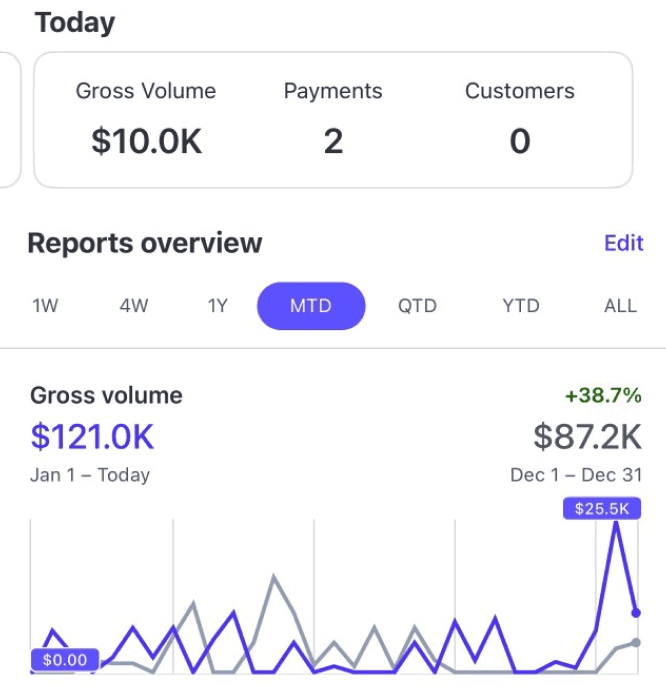The height and width of the screenshot is (700, 666).
Task: Tap the purple end point on chart
Action: [636, 613]
